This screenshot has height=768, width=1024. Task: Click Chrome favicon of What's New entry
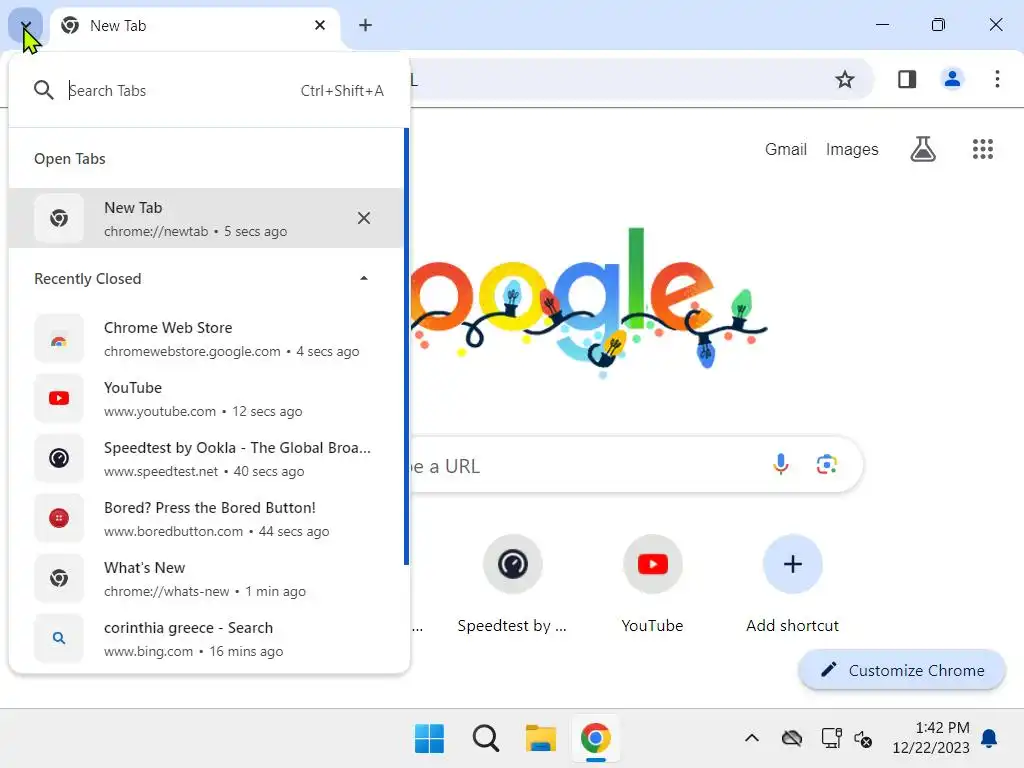(x=59, y=578)
